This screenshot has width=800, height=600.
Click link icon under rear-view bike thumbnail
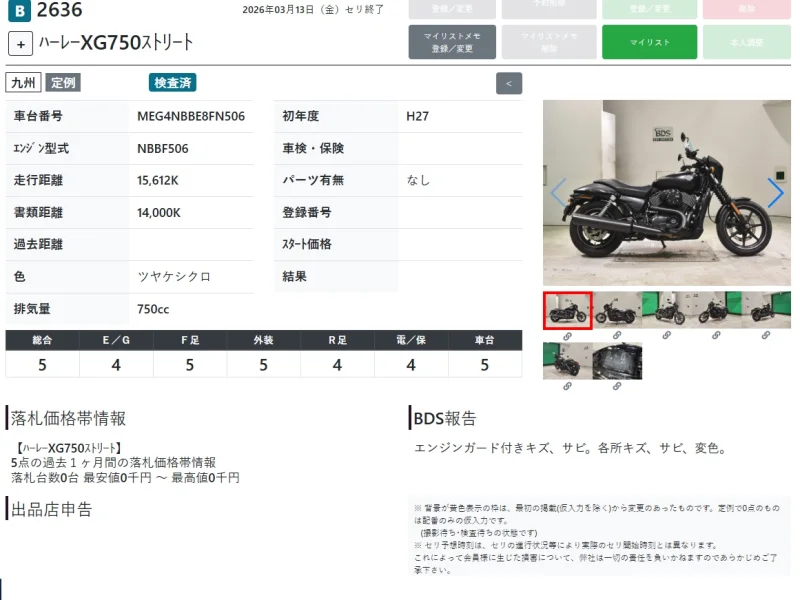point(567,386)
